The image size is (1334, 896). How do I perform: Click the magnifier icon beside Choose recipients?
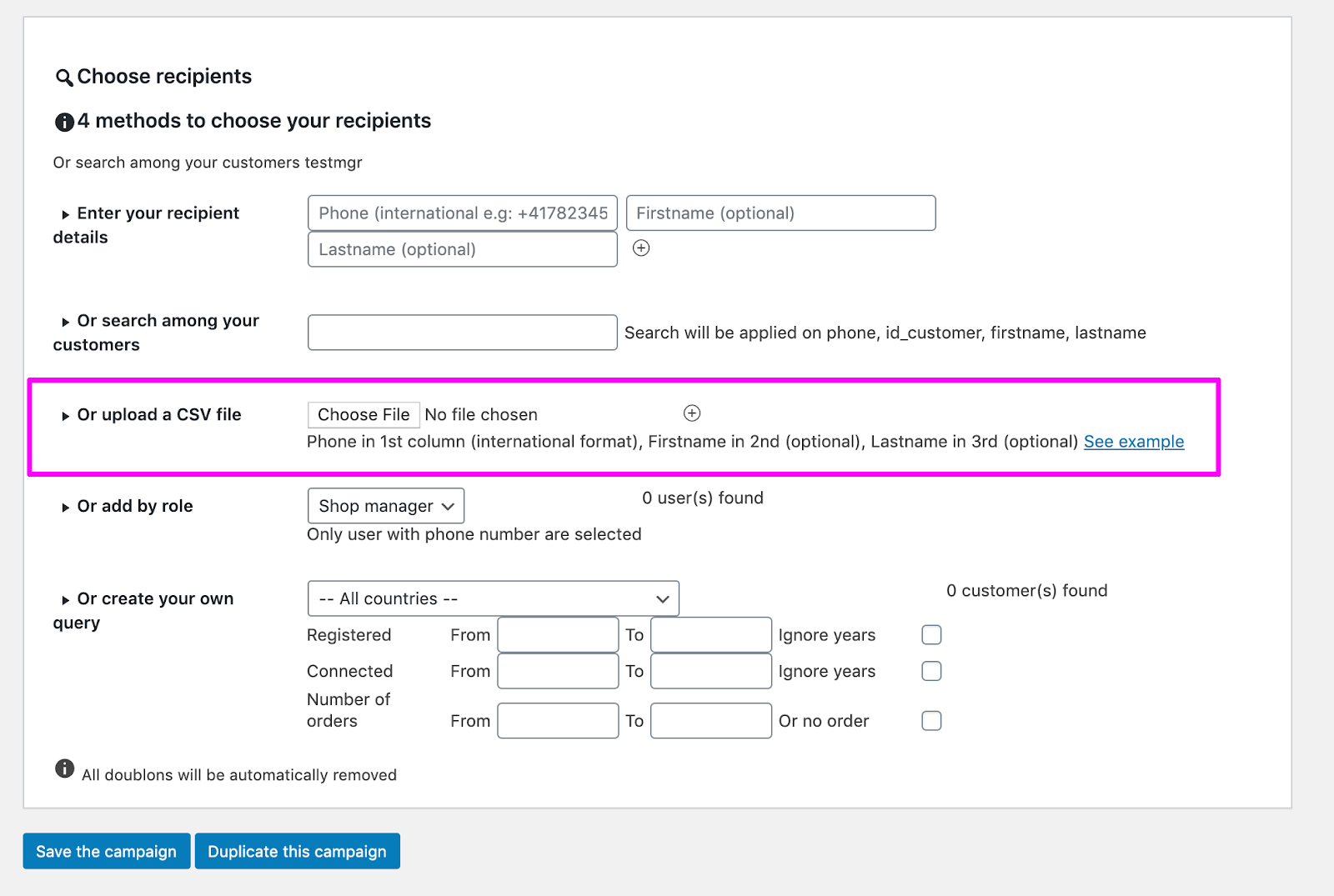pyautogui.click(x=64, y=78)
